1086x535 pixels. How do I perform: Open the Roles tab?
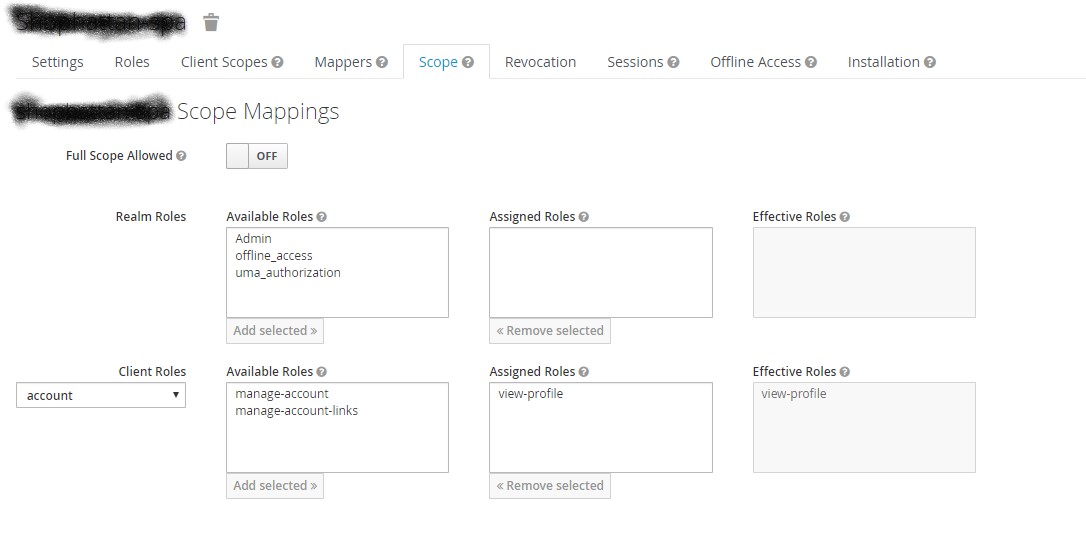pos(132,62)
